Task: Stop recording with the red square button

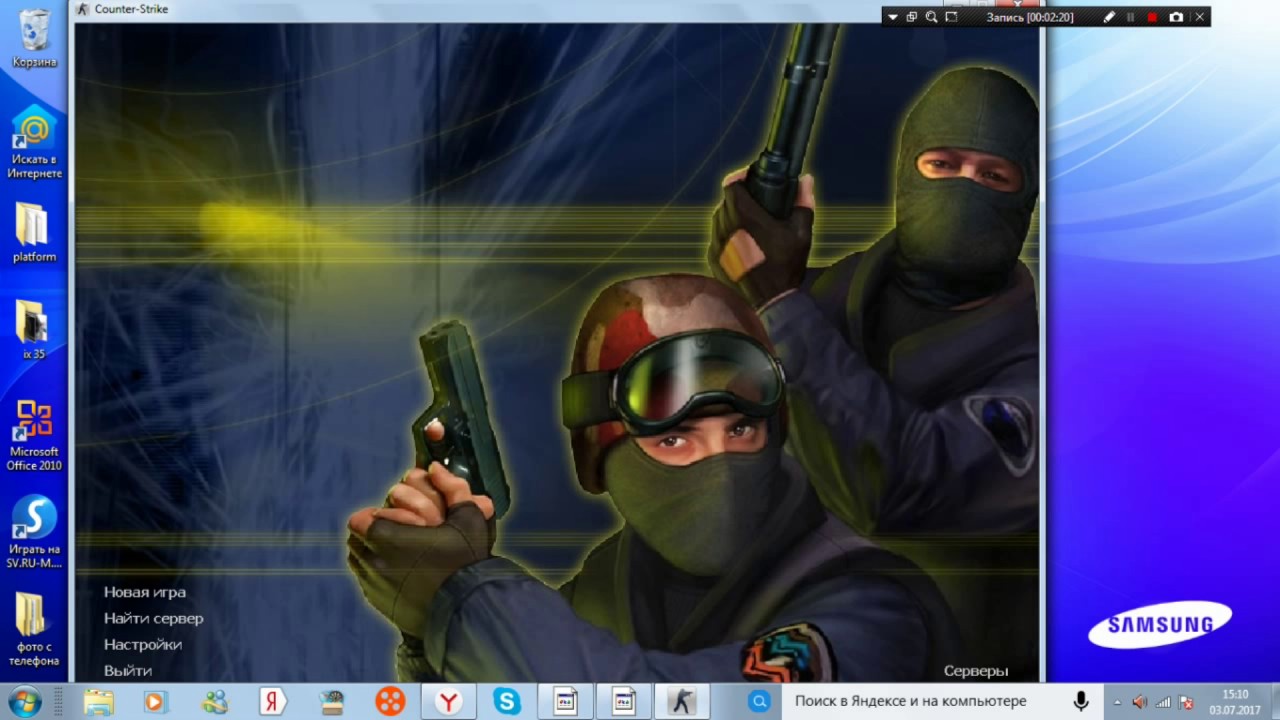Action: pos(1152,17)
